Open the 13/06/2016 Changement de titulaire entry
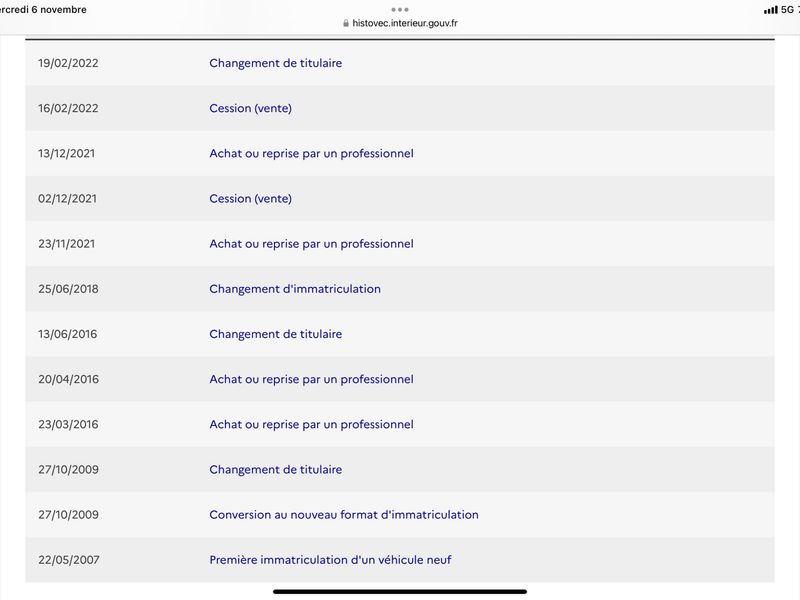 tap(276, 334)
